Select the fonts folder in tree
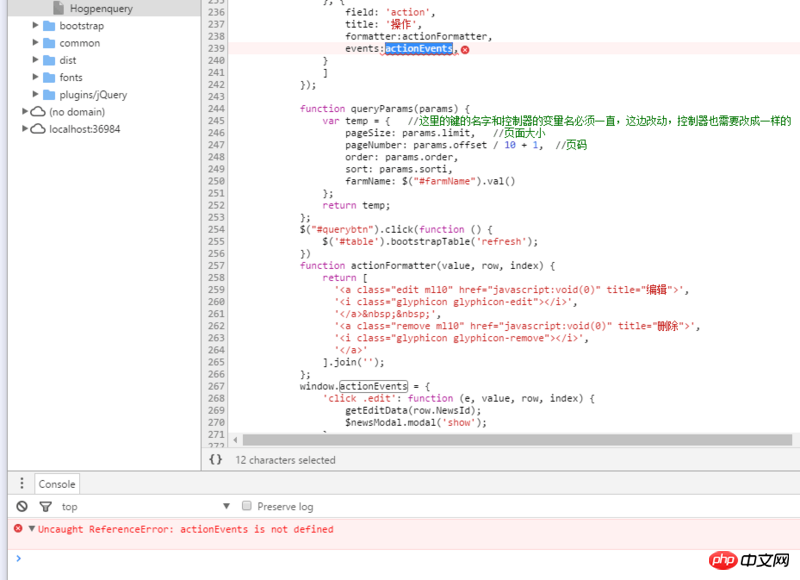The image size is (800, 580). click(x=70, y=77)
